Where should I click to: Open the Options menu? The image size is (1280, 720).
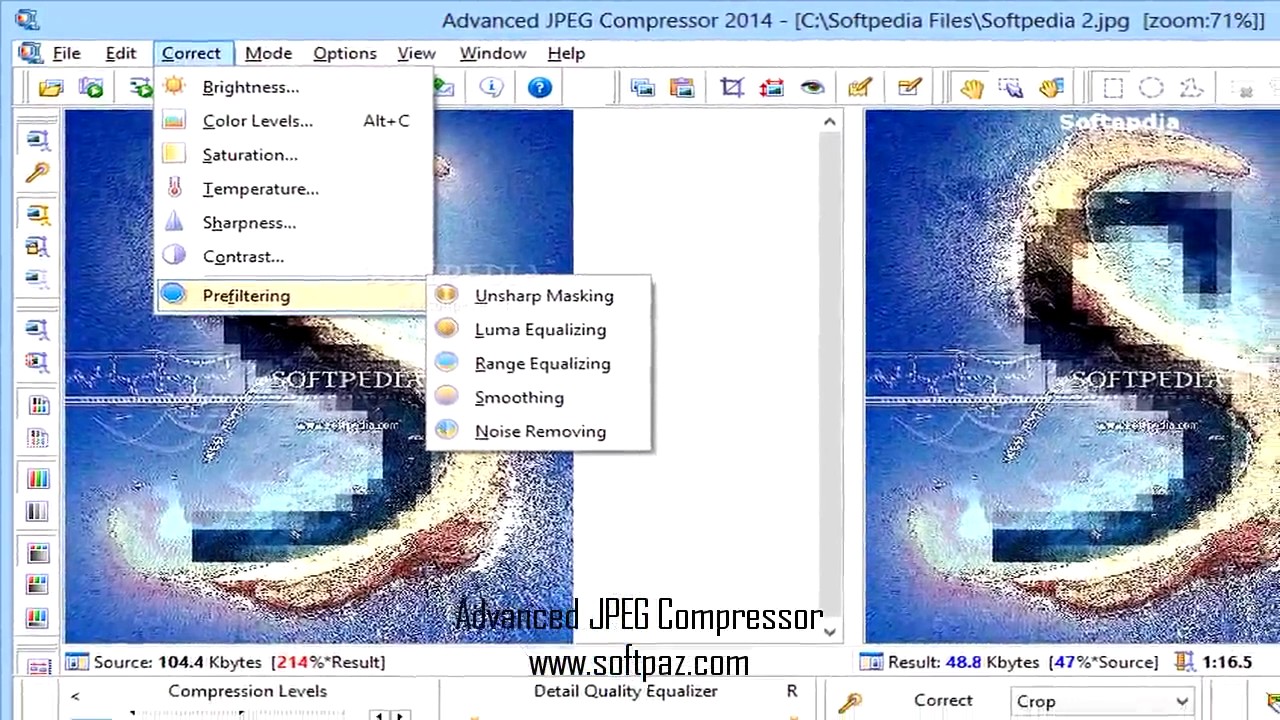pyautogui.click(x=345, y=53)
